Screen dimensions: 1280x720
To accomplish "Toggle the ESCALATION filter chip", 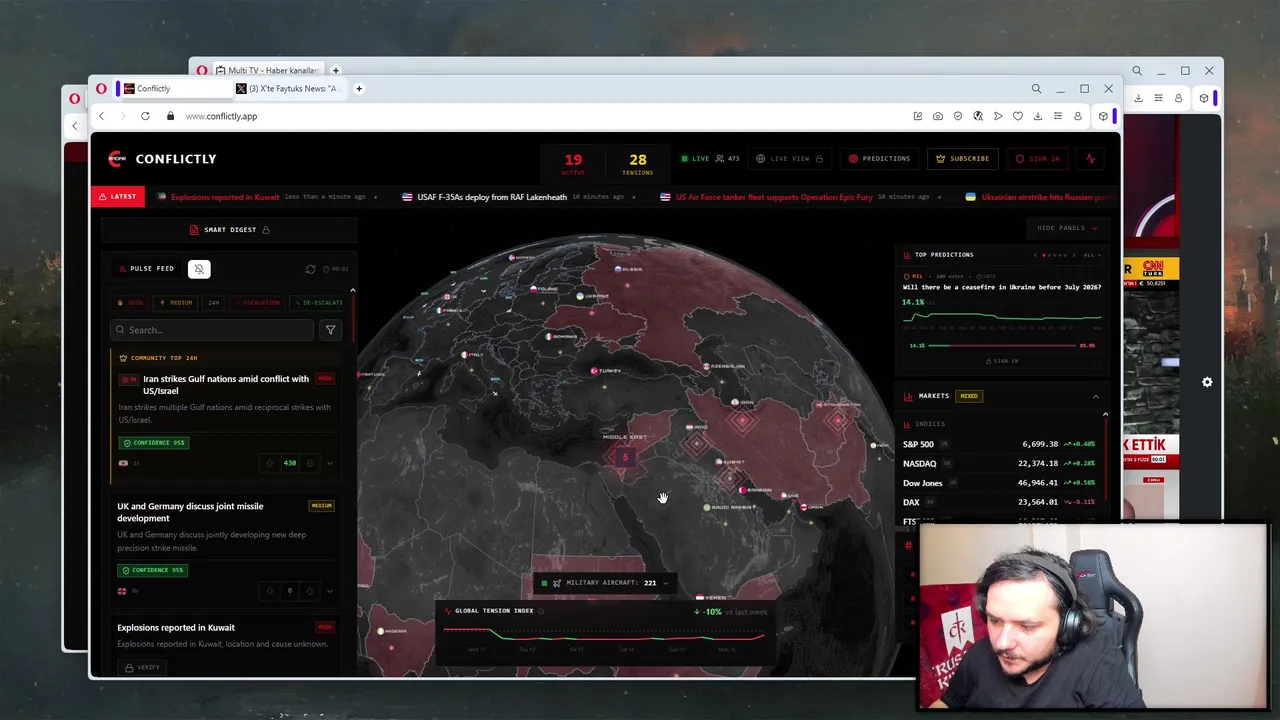I will pyautogui.click(x=257, y=302).
